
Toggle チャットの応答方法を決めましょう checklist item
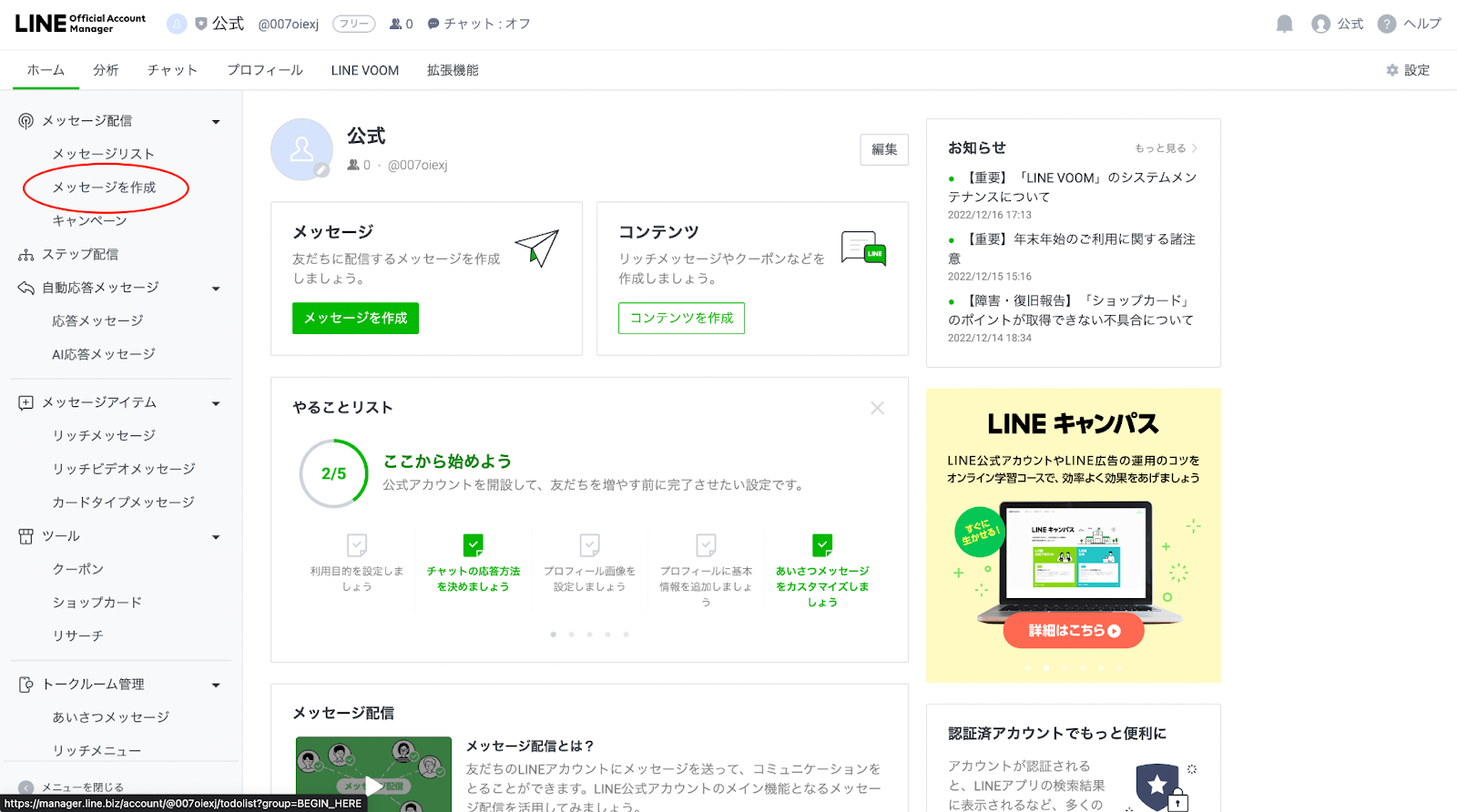click(474, 545)
